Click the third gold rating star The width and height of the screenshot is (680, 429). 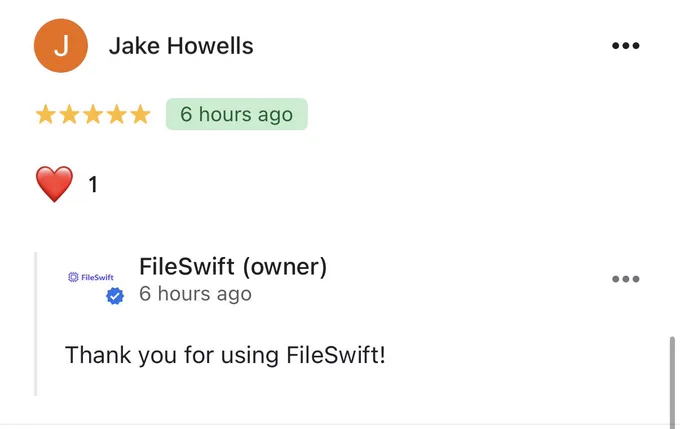(x=93, y=115)
